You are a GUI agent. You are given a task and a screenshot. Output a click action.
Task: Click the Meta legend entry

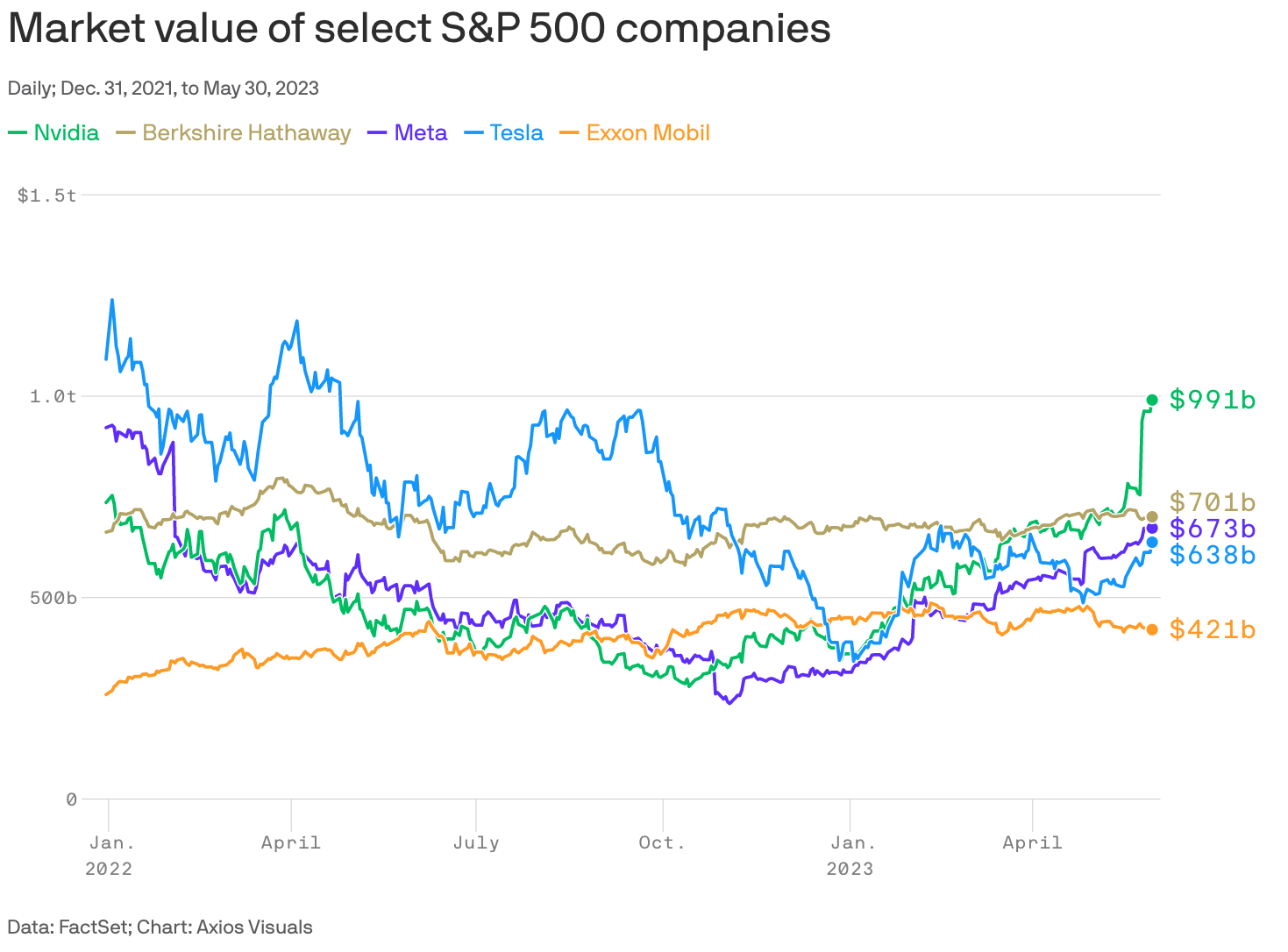point(421,133)
